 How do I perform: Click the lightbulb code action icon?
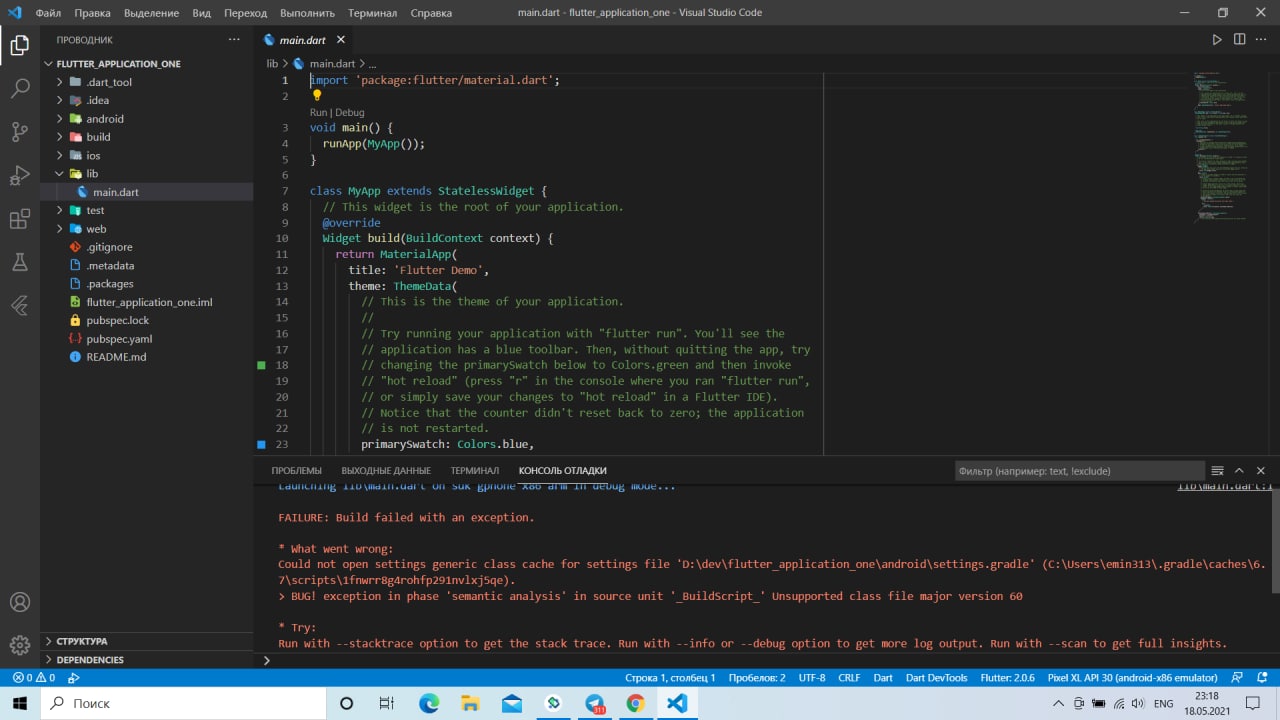pyautogui.click(x=317, y=96)
